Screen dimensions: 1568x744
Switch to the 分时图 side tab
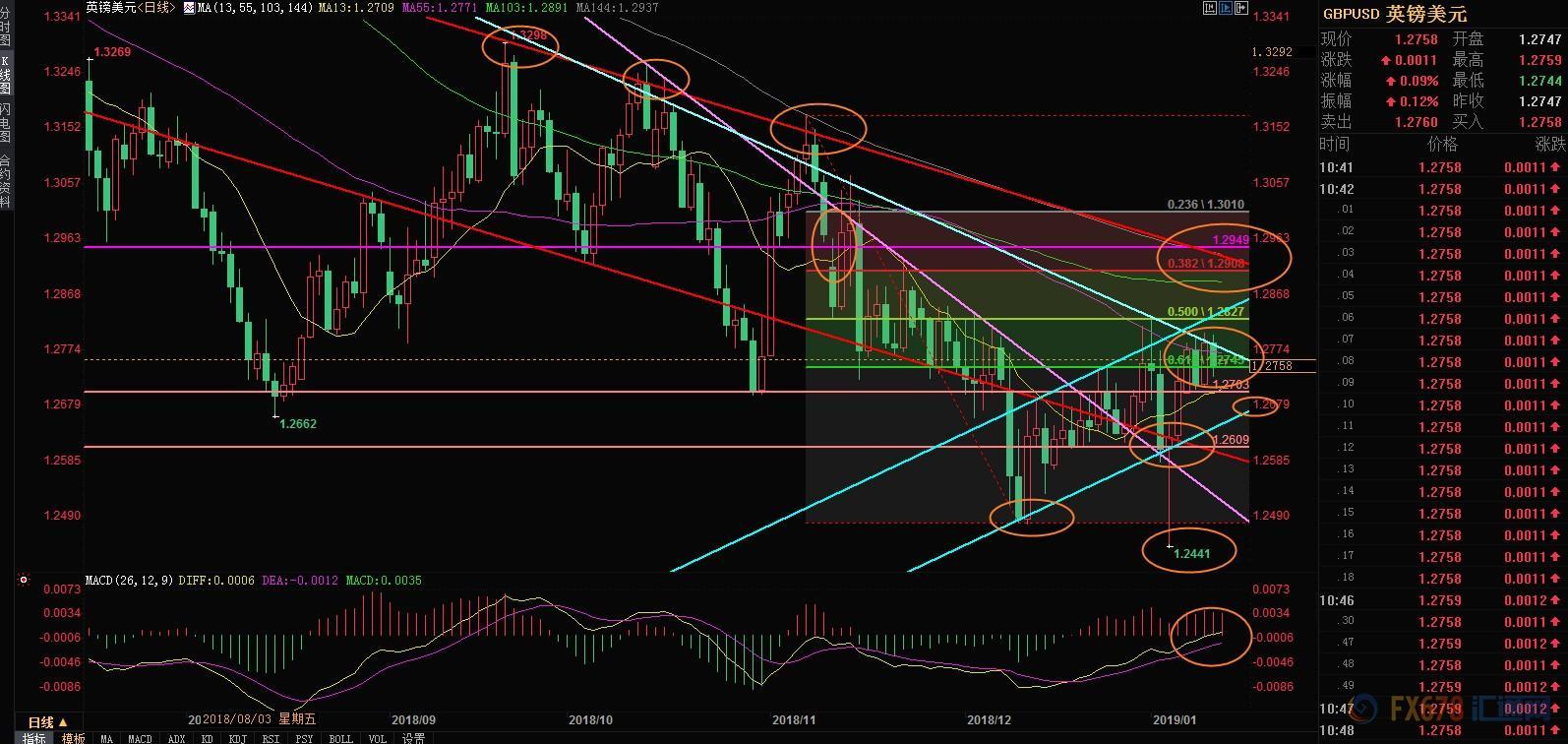point(5,25)
